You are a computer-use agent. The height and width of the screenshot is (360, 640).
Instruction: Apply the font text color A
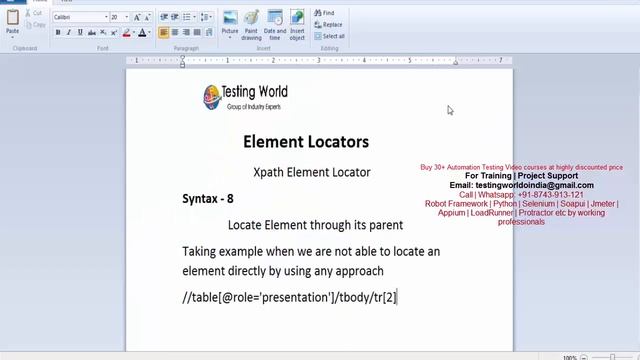142,33
